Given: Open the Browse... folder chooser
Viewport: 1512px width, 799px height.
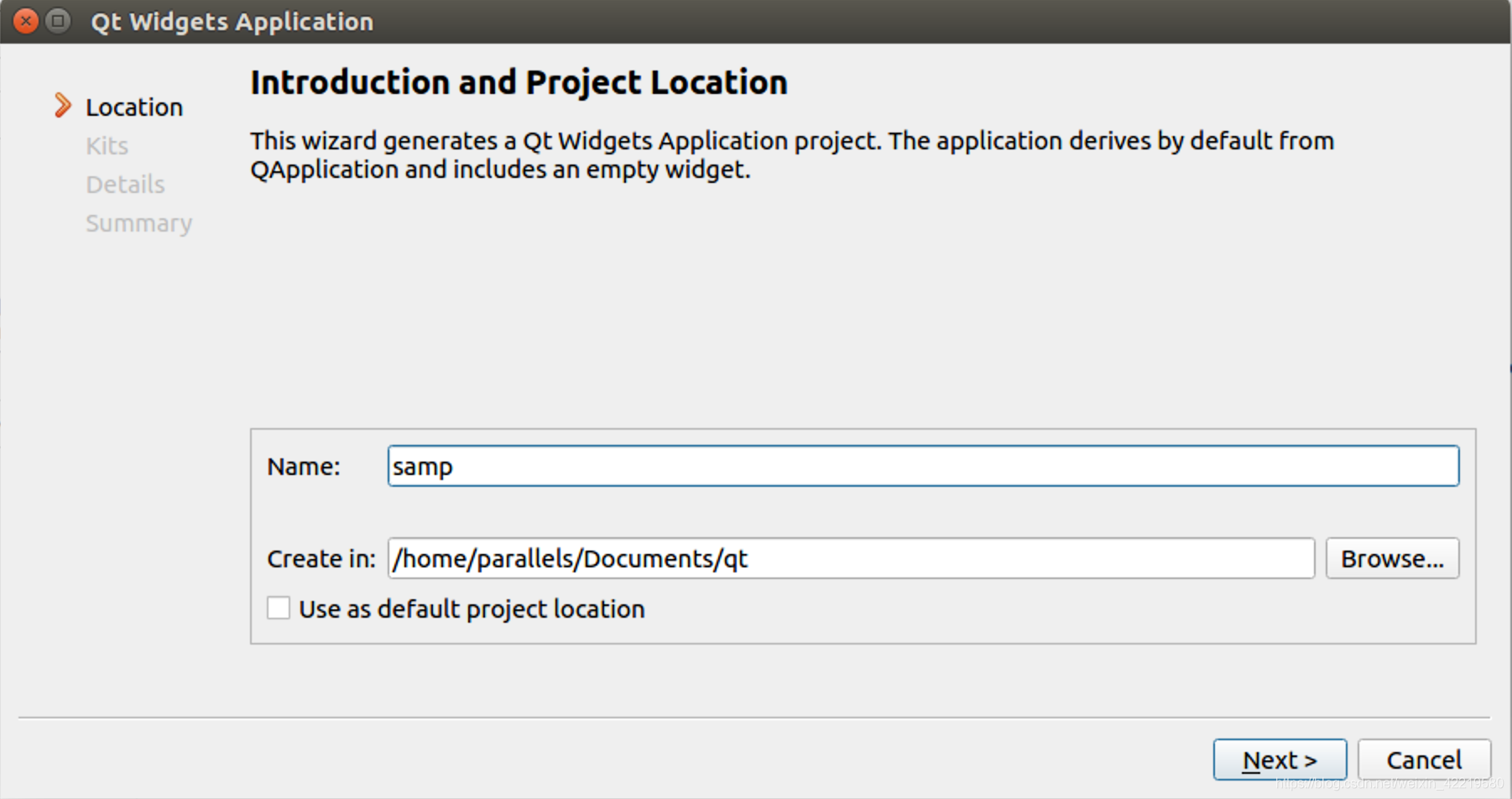Looking at the screenshot, I should [x=1392, y=558].
